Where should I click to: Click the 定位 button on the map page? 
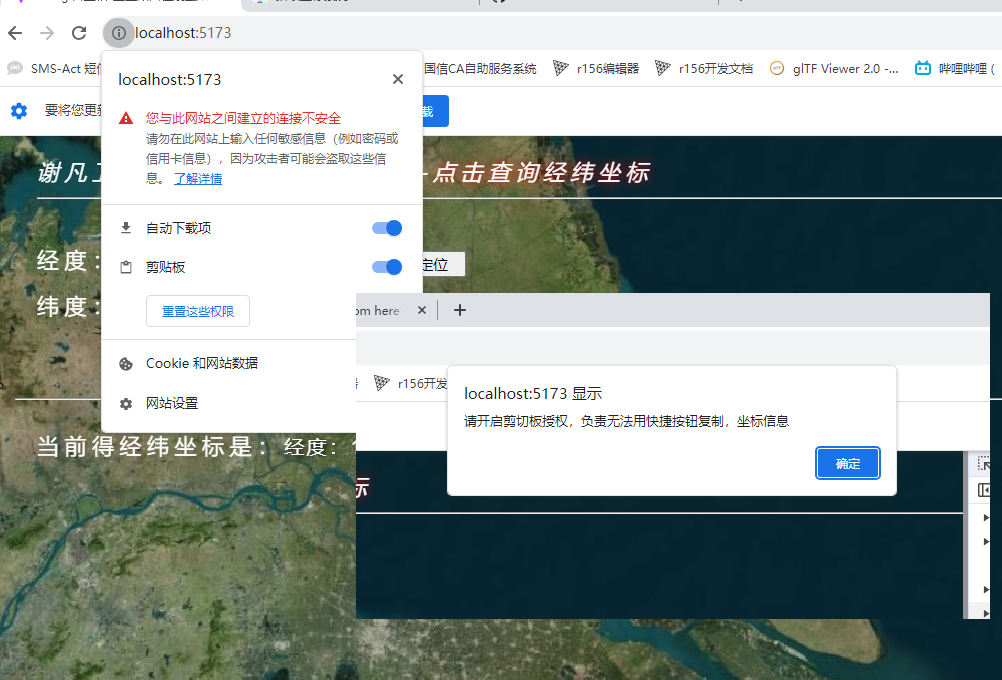(x=443, y=265)
